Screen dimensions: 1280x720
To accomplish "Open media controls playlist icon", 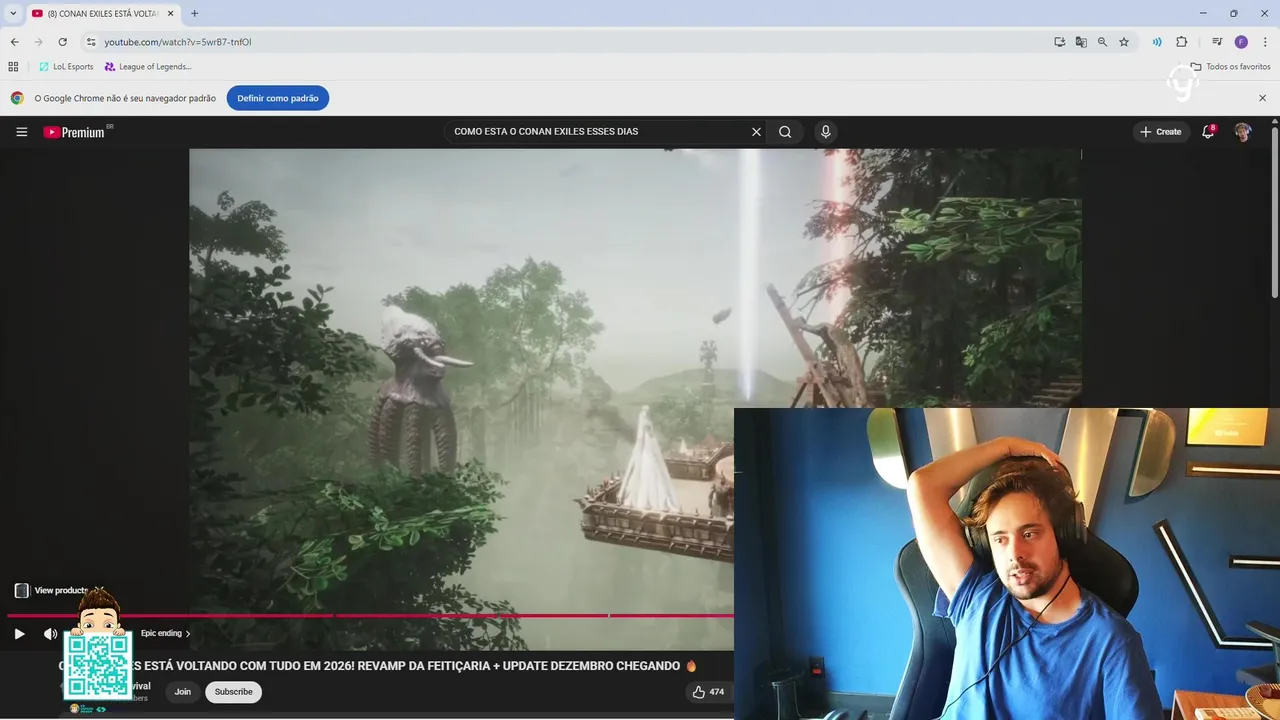I will (1217, 42).
